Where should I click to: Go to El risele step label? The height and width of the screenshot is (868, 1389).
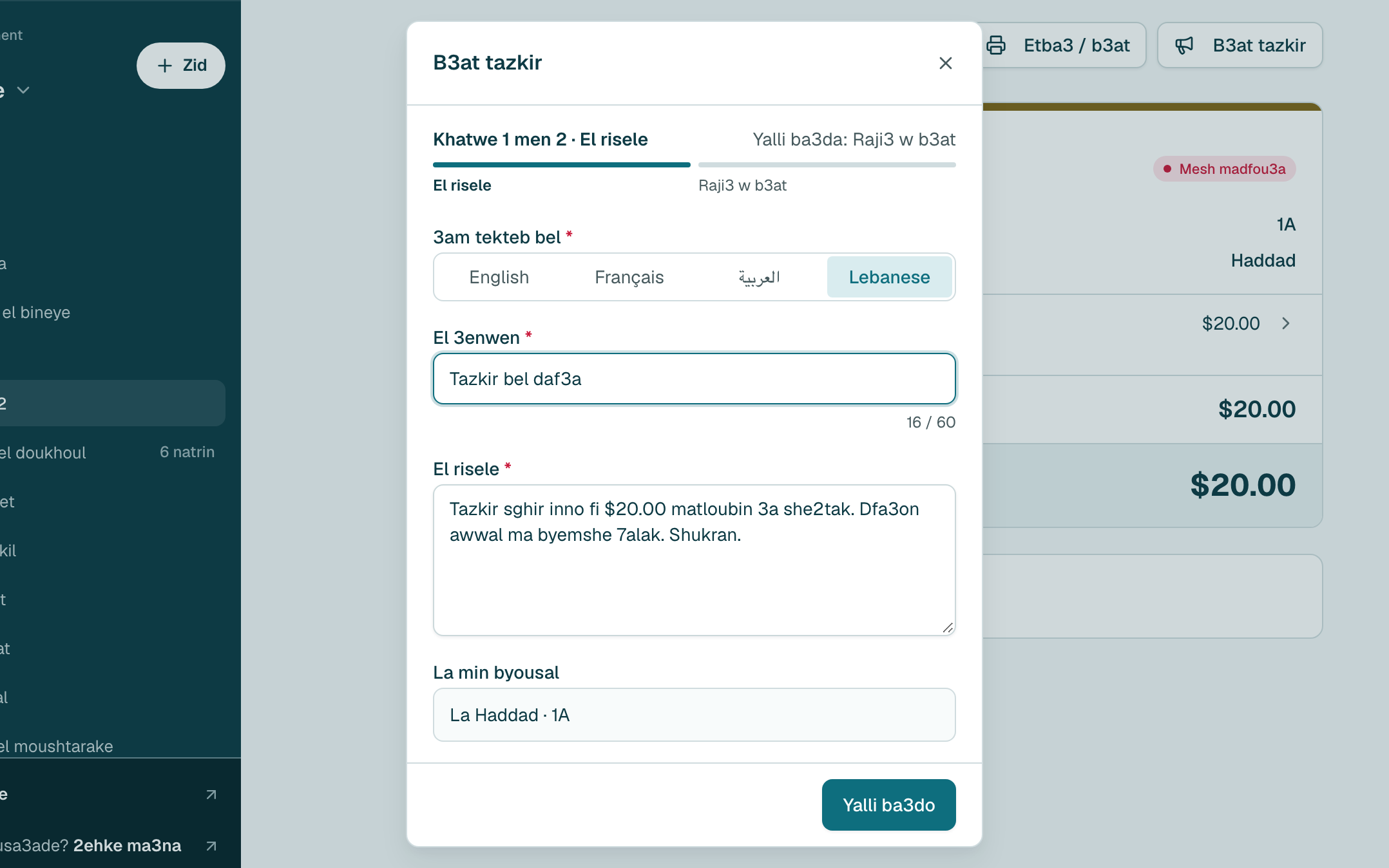[462, 185]
